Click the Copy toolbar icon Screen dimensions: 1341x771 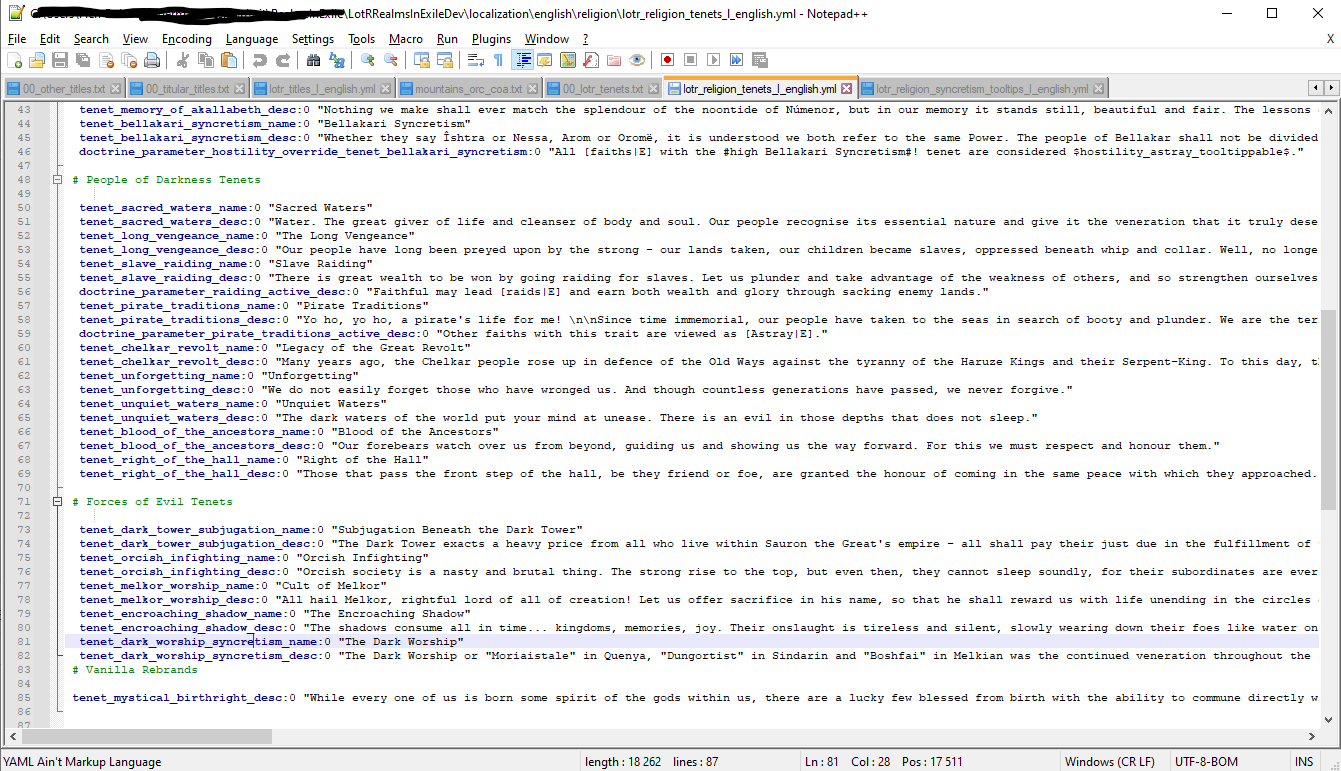click(x=206, y=60)
